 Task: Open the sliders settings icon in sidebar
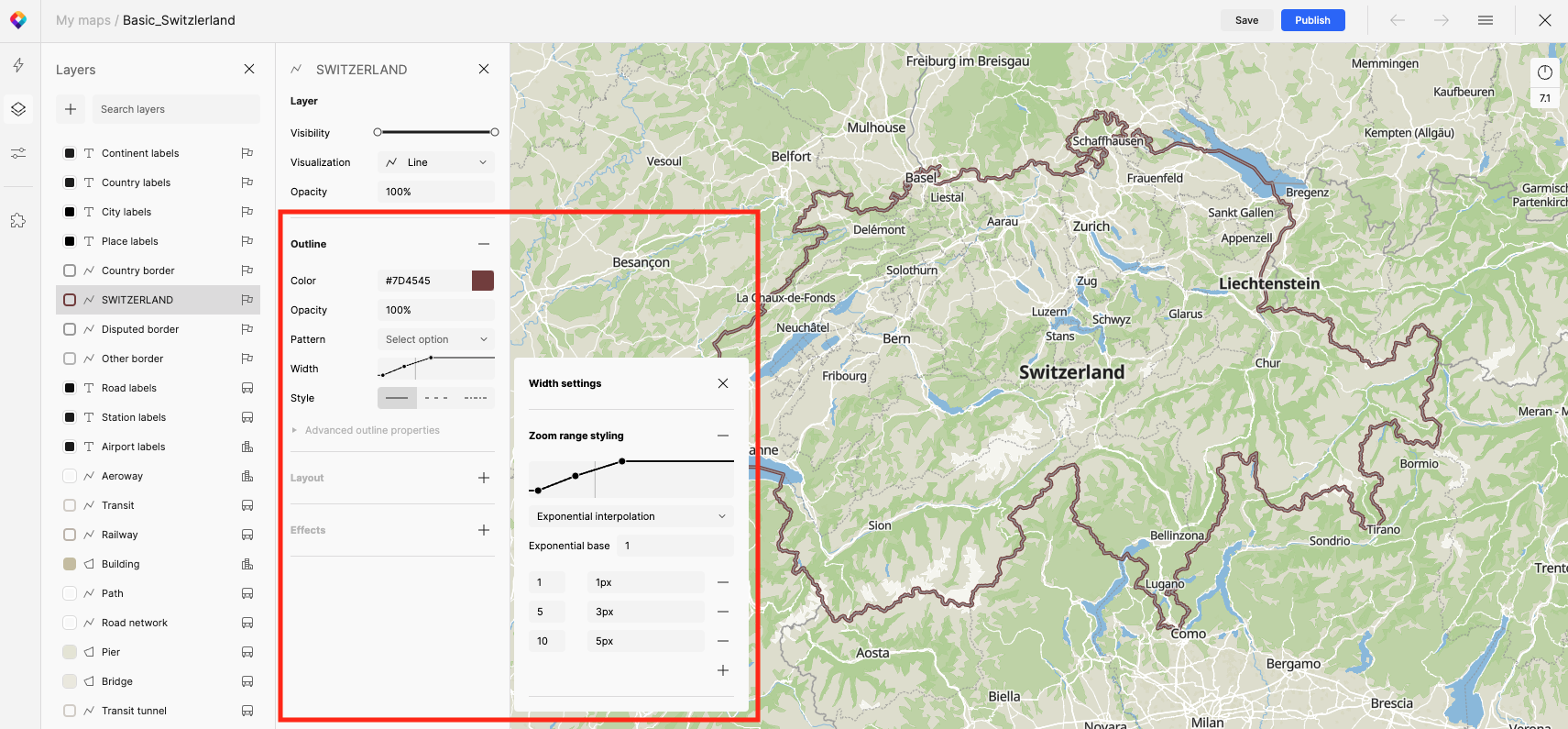pyautogui.click(x=18, y=153)
